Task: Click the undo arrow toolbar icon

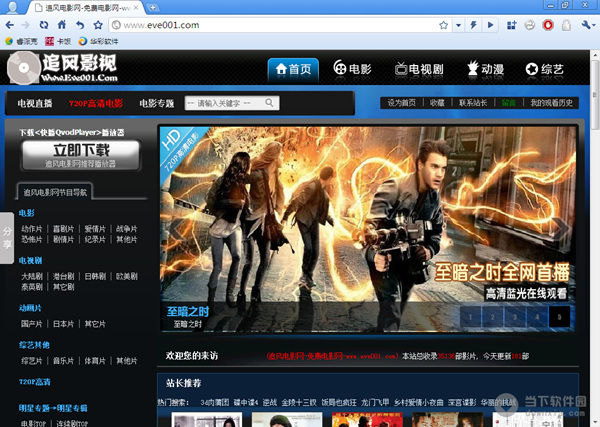Action: point(80,25)
